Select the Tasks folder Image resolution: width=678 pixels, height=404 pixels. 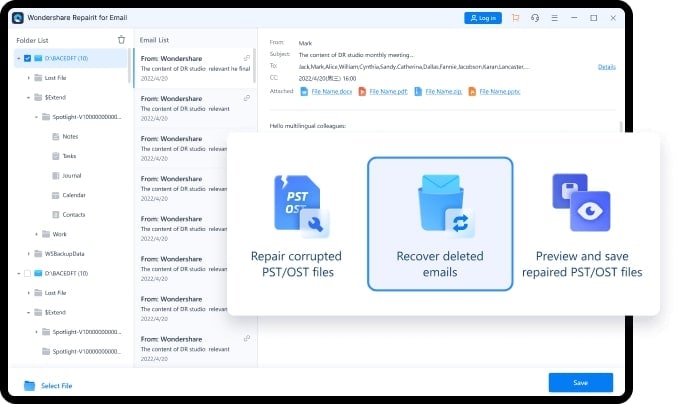(69, 156)
